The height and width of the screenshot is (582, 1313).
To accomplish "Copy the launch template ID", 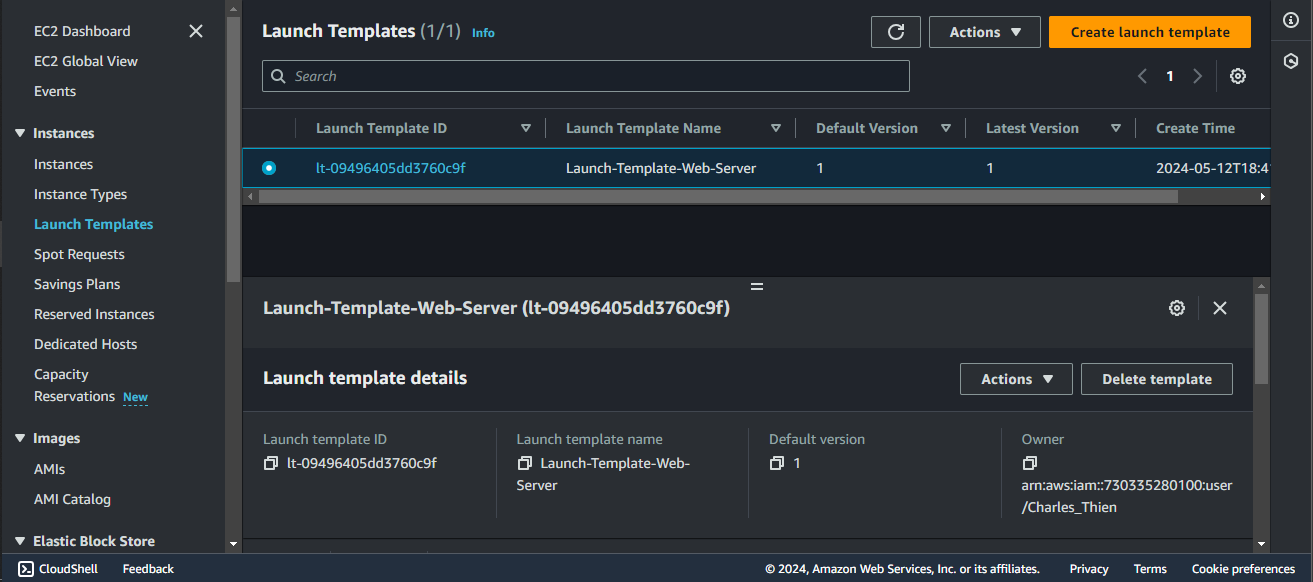I will pyautogui.click(x=270, y=463).
